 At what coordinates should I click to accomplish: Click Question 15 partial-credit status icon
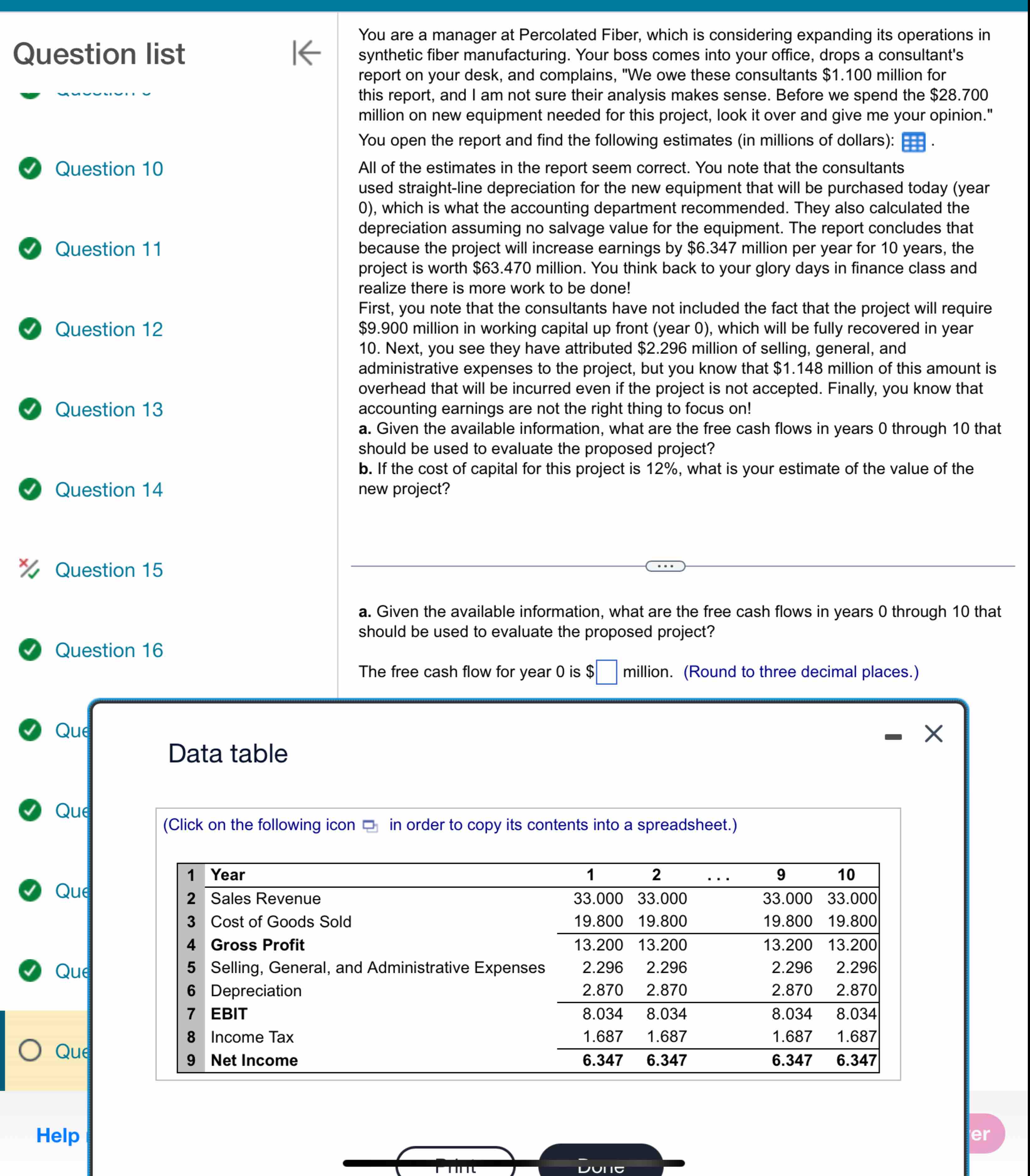pyautogui.click(x=29, y=569)
